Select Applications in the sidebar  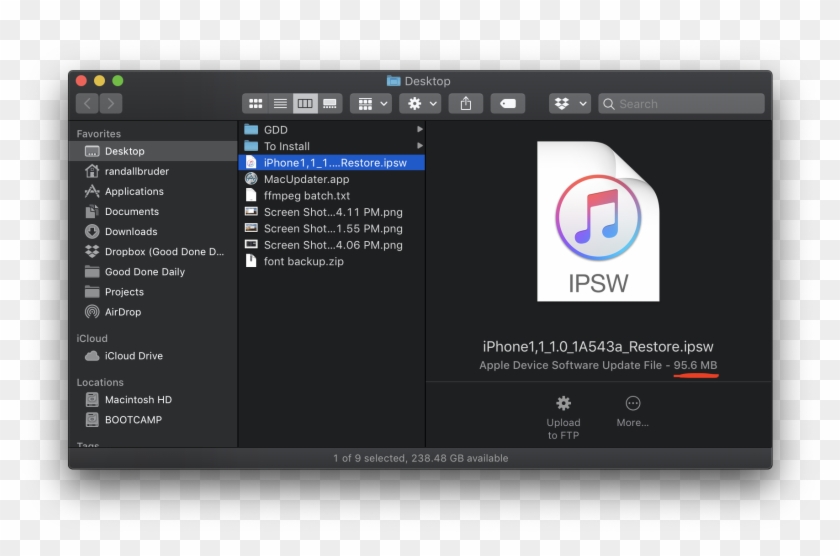134,192
